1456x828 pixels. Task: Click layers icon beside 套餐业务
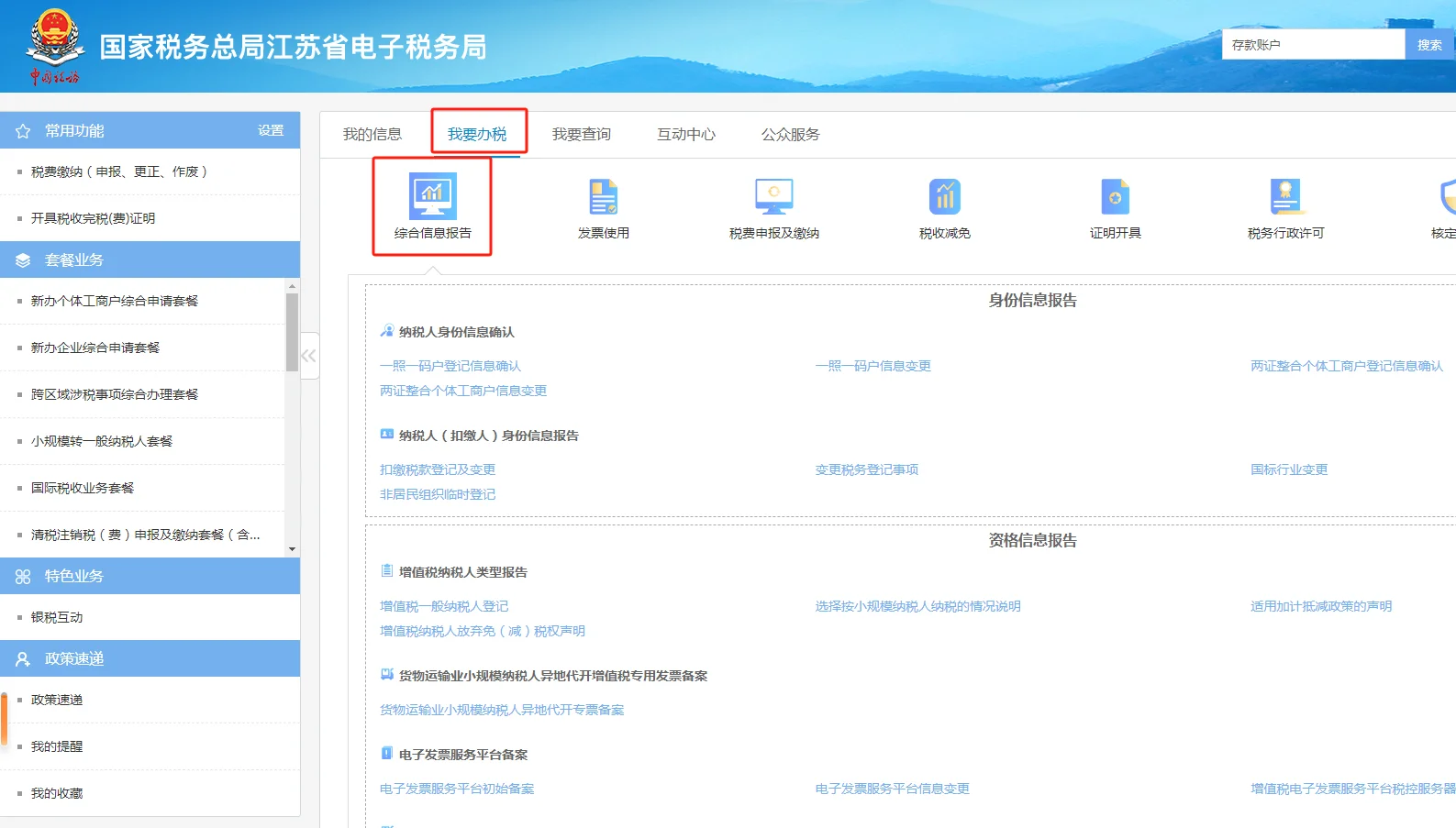(x=23, y=260)
